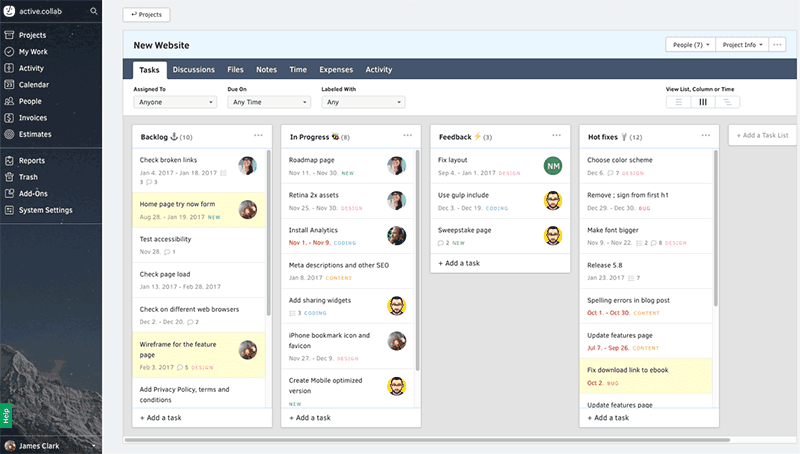Open System Settings in sidebar
Screen dimensions: 800x454
(x=45, y=210)
